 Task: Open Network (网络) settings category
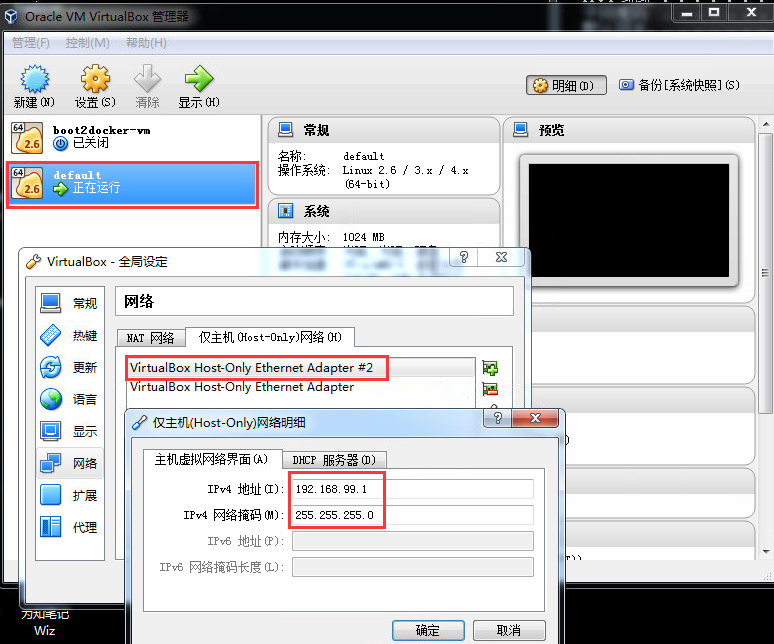point(69,463)
